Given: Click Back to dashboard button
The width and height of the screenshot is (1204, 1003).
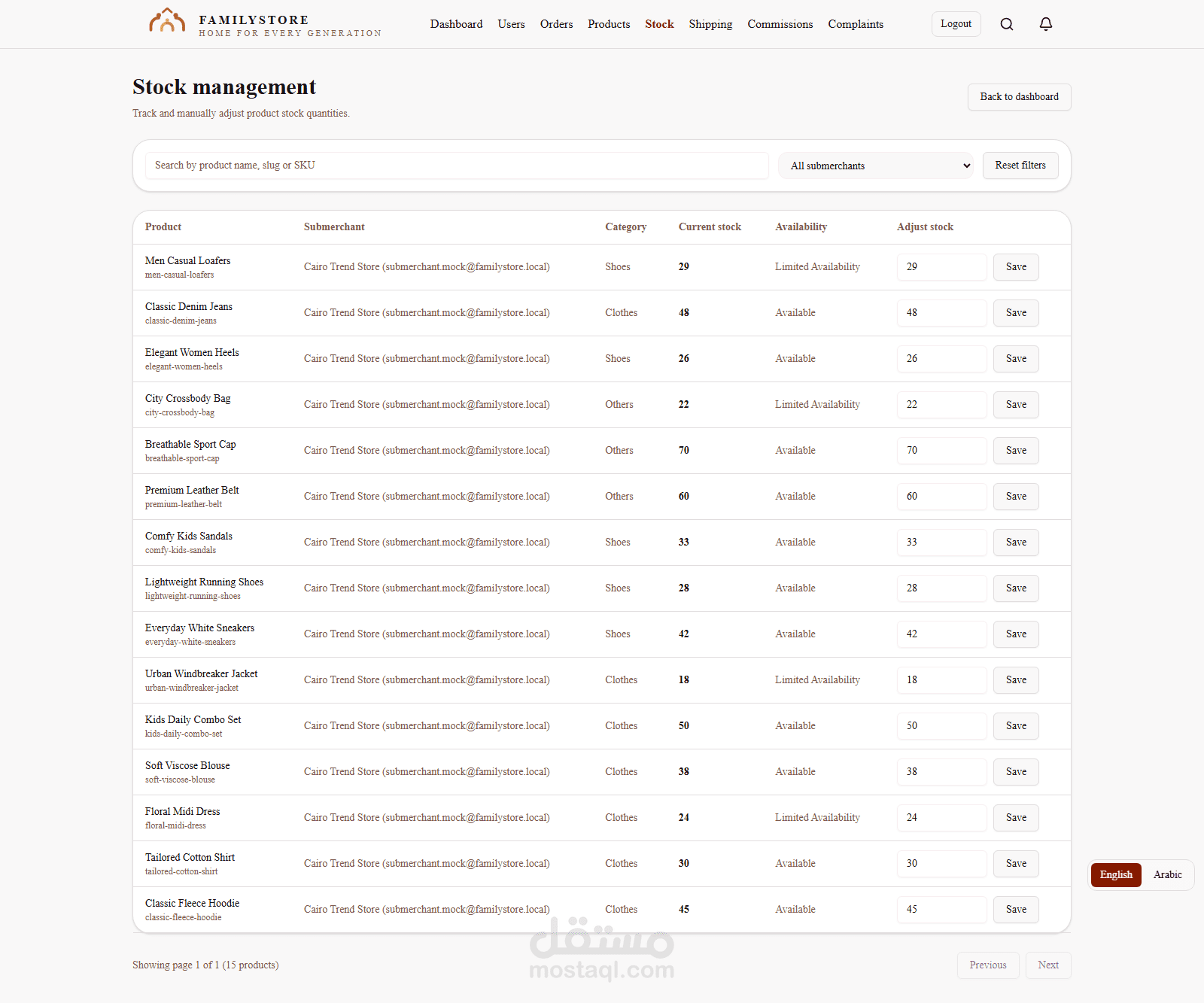Looking at the screenshot, I should coord(1019,97).
